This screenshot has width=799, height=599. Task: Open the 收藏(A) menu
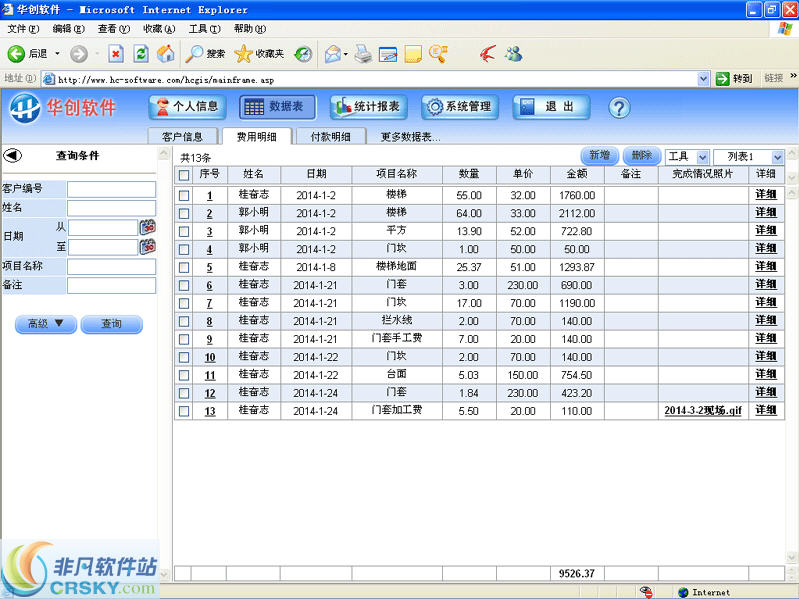click(x=159, y=29)
